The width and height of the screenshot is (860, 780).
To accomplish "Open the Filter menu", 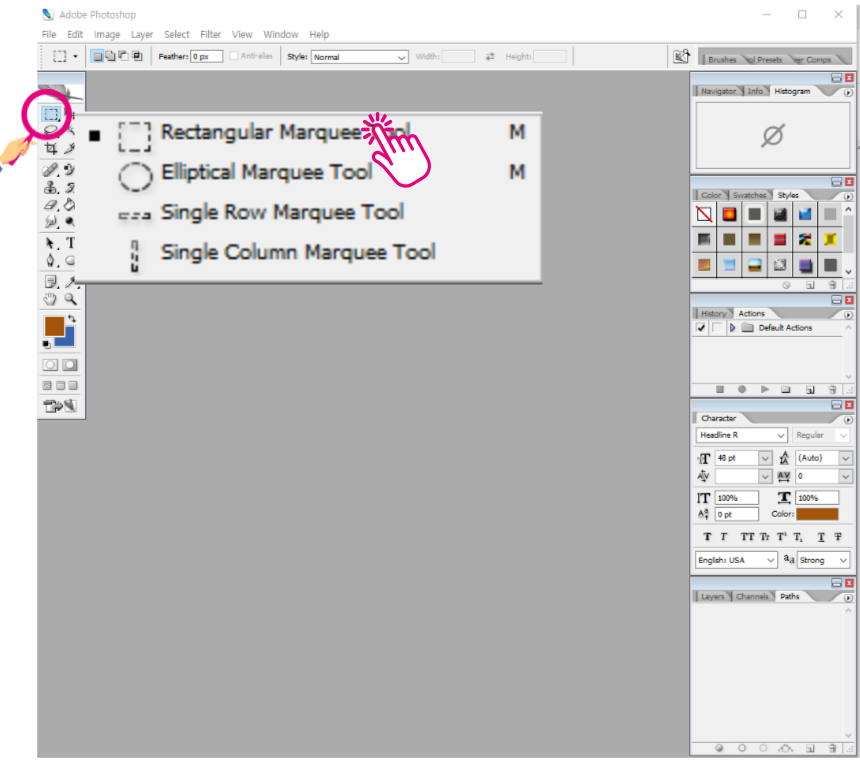I will tap(211, 34).
